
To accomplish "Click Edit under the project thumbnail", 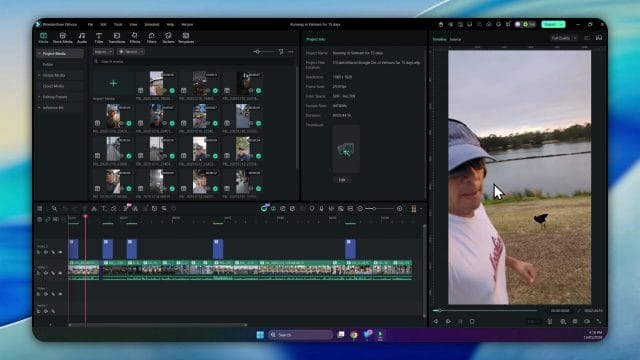I will (342, 180).
